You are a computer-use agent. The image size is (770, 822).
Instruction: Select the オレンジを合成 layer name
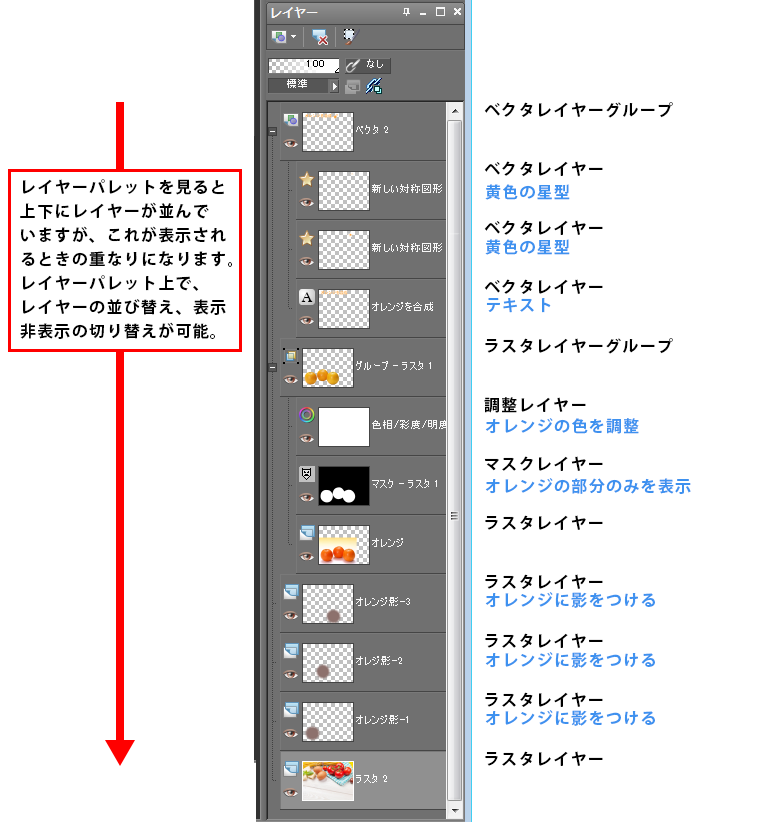click(402, 307)
